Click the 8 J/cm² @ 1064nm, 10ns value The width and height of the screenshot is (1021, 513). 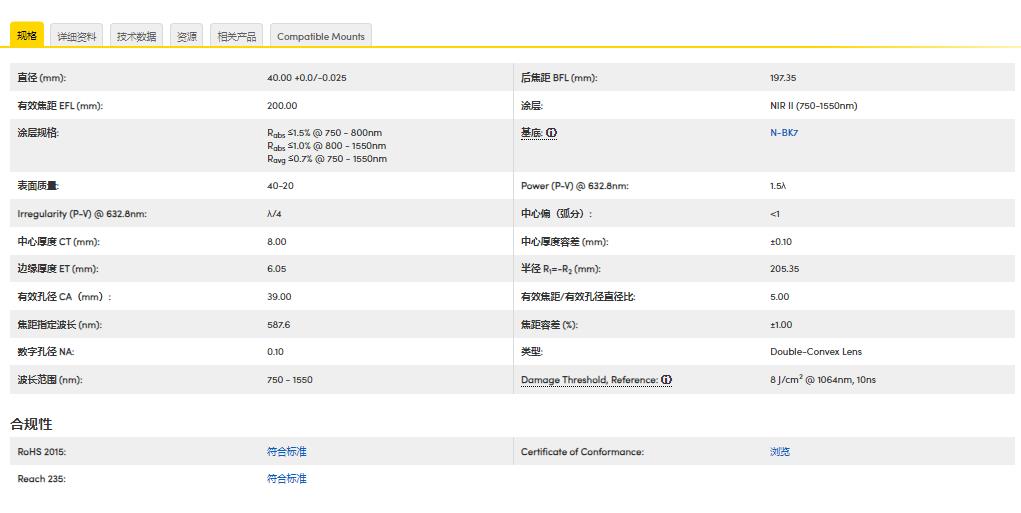(822, 380)
